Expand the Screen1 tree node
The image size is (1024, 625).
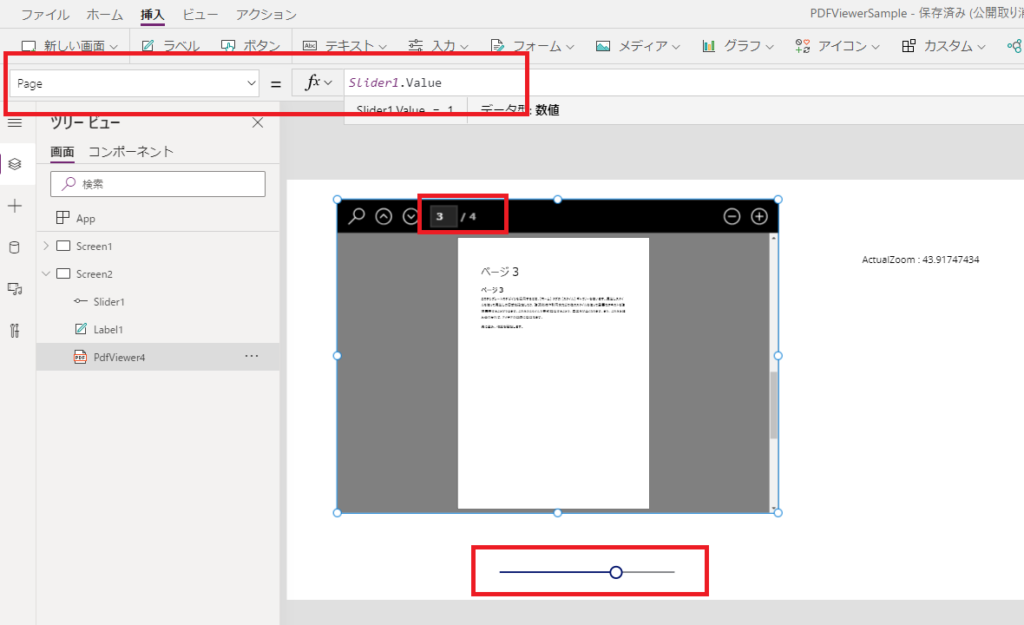point(46,246)
